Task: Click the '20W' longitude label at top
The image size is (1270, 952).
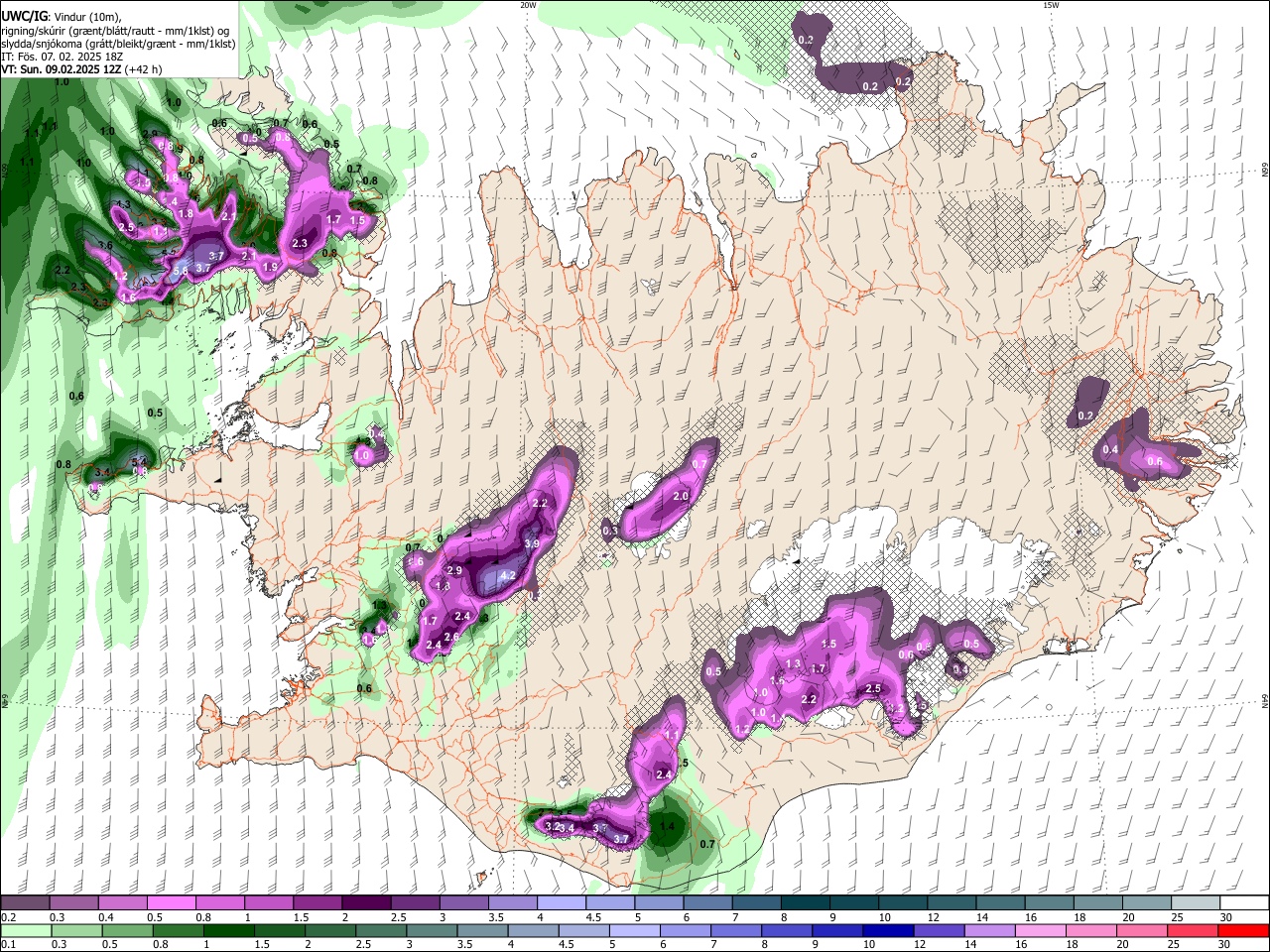Action: pos(529,5)
